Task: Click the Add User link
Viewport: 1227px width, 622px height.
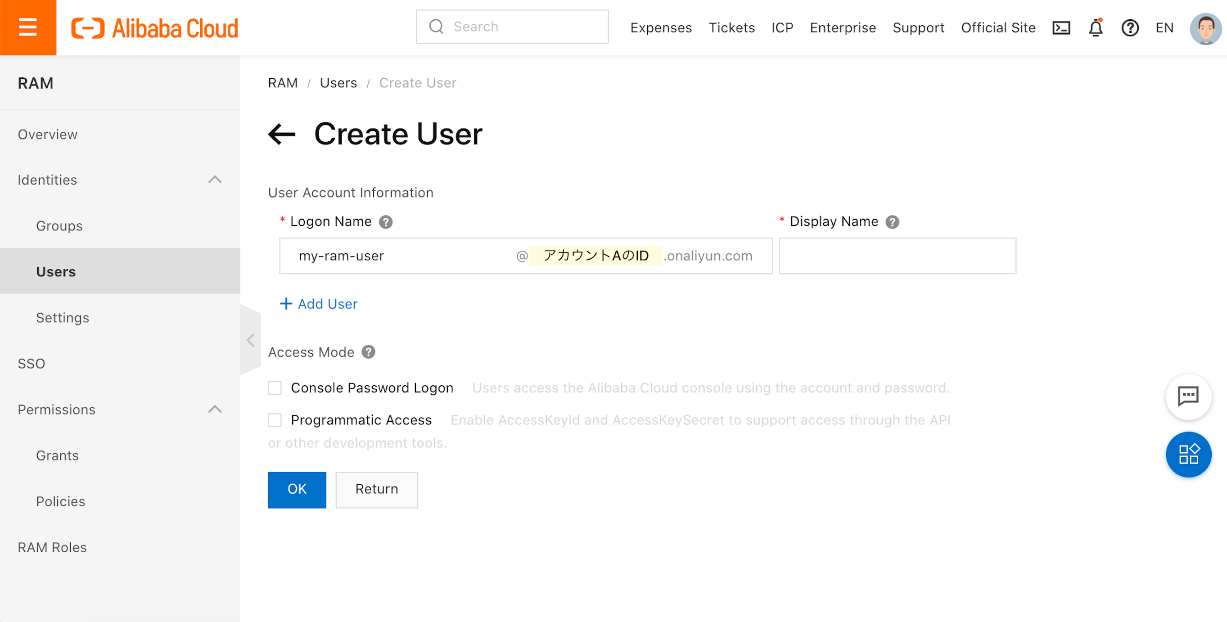Action: coord(319,304)
